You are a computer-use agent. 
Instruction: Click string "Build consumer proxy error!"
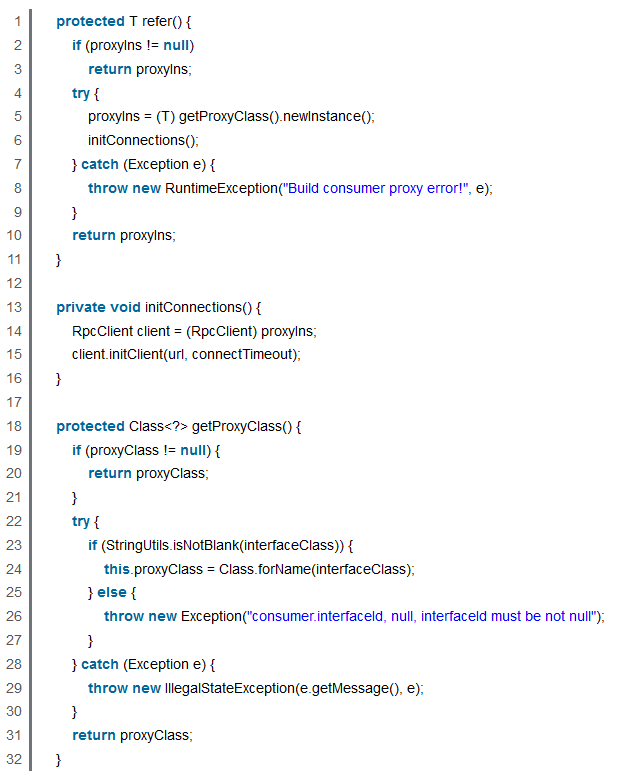[x=375, y=188]
